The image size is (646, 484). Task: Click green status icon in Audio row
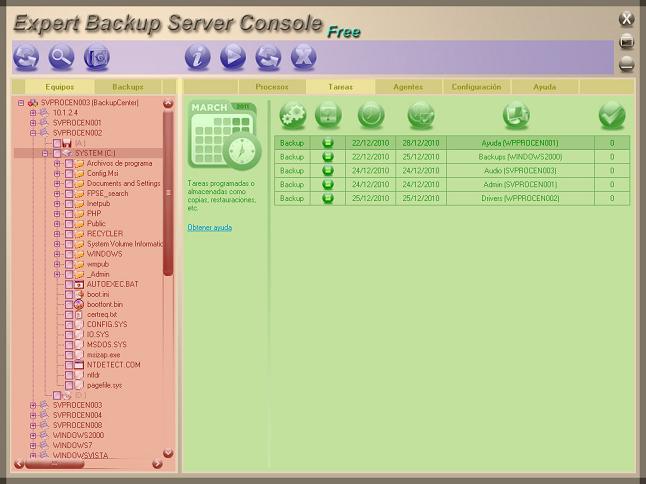328,171
